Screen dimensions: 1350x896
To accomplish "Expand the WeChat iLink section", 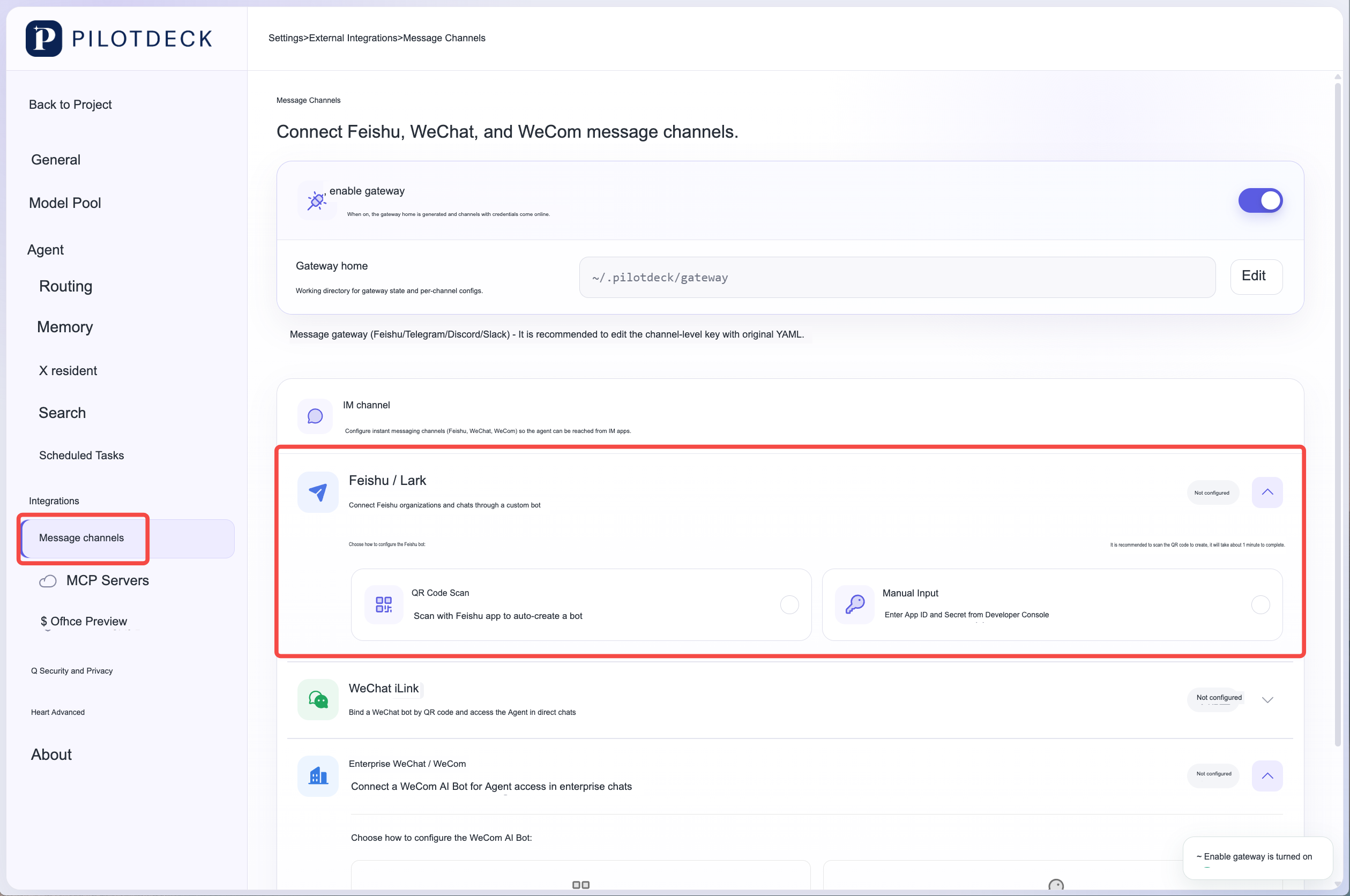I will (x=1266, y=700).
